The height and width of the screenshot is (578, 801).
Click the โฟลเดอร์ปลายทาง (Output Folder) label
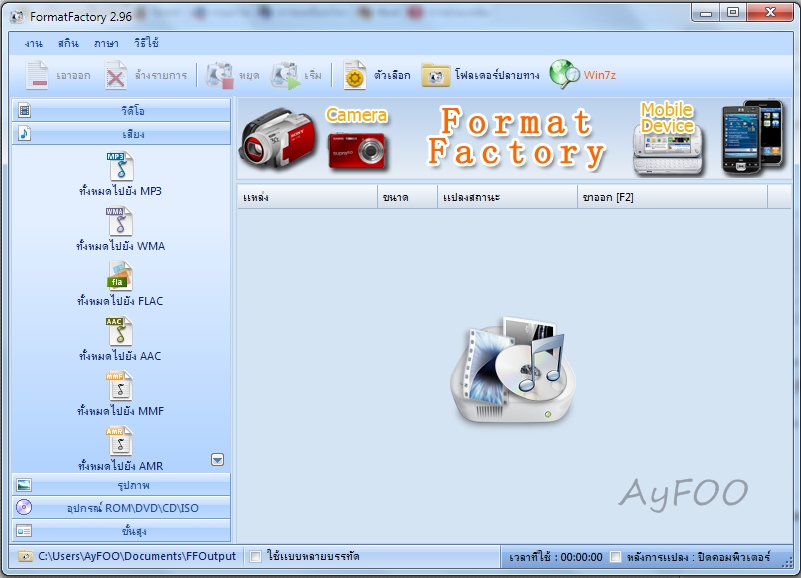[497, 75]
